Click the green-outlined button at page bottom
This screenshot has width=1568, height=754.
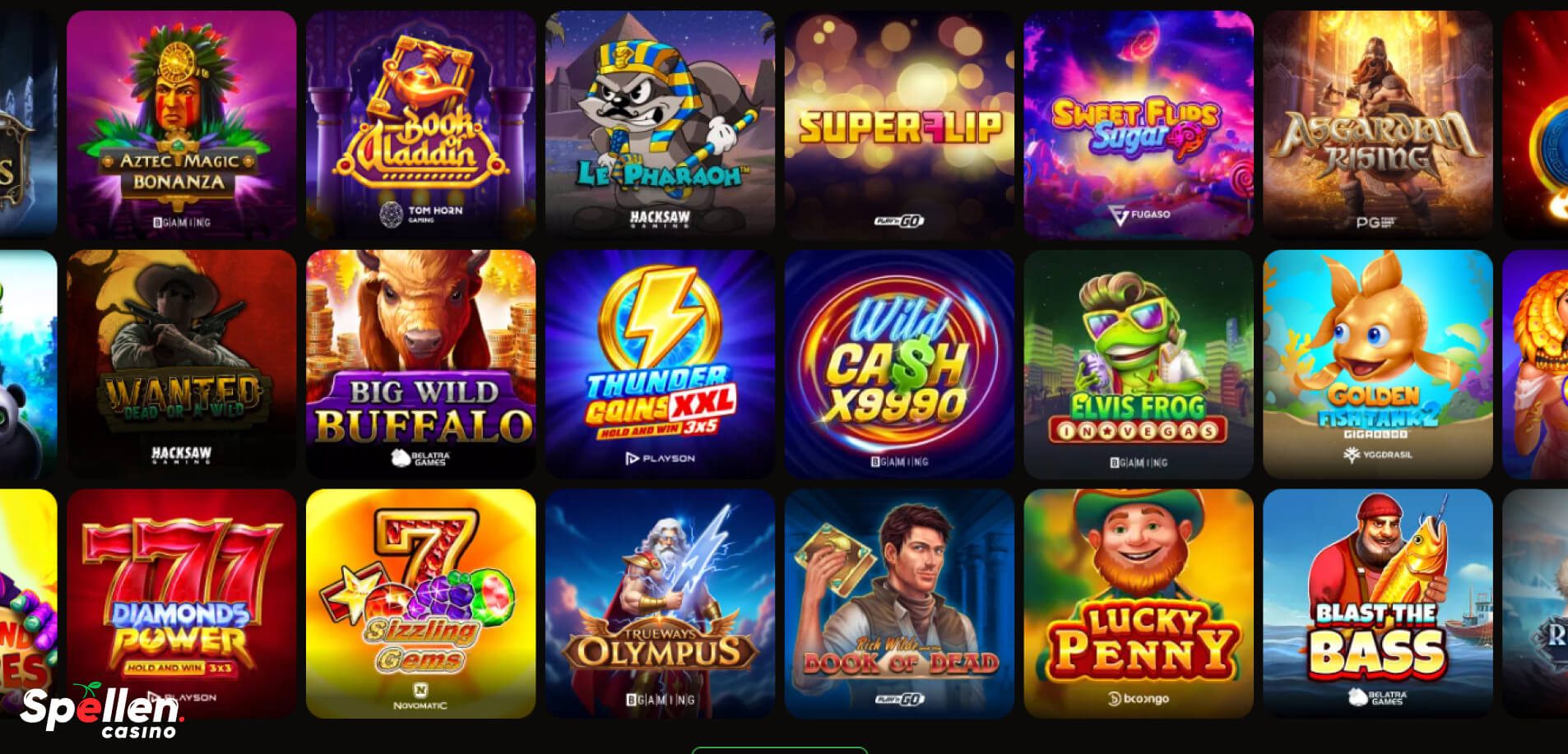(779, 750)
